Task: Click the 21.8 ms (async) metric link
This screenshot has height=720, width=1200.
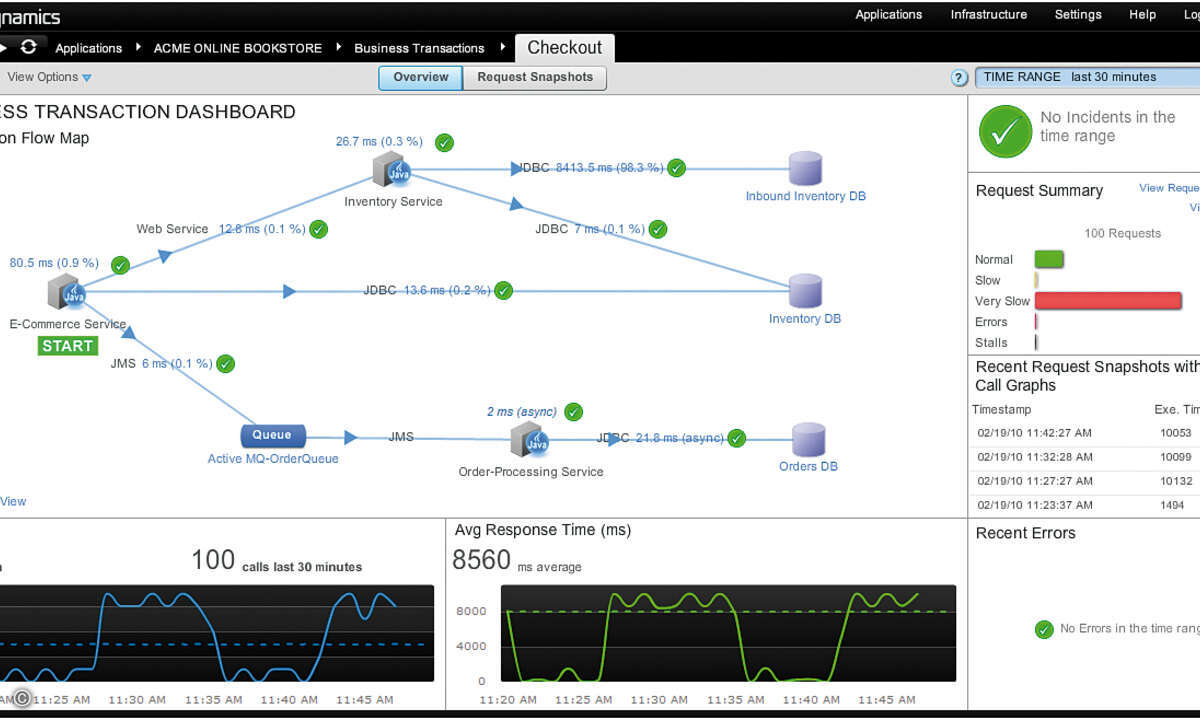Action: (x=680, y=438)
